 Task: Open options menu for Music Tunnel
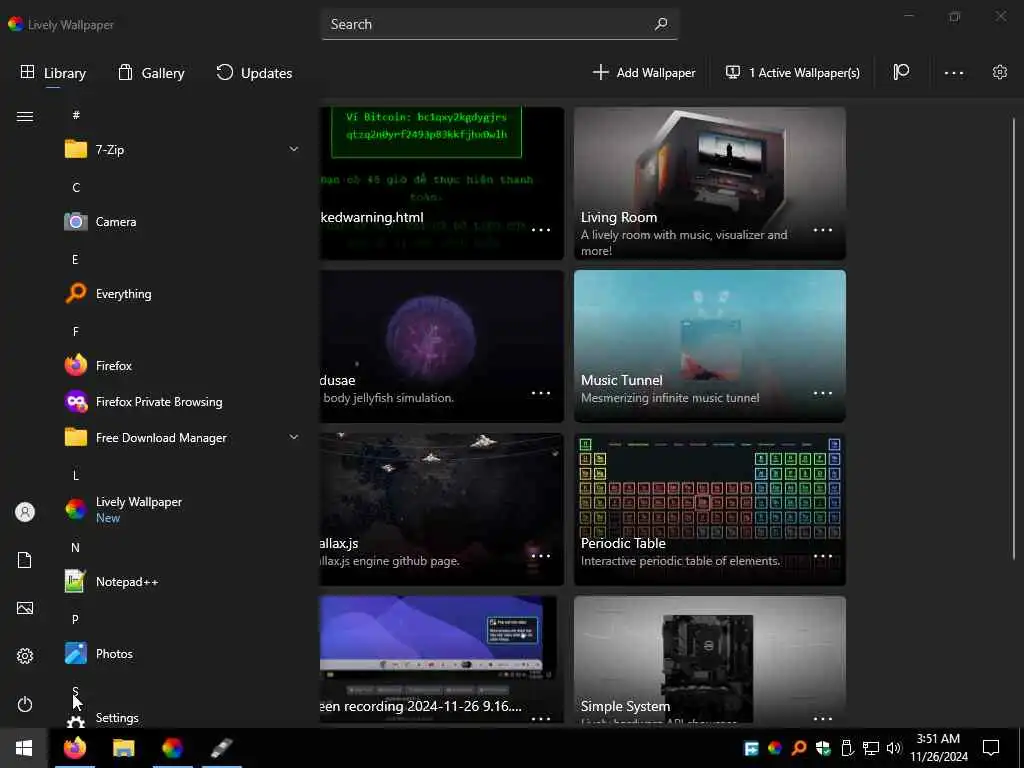(823, 393)
